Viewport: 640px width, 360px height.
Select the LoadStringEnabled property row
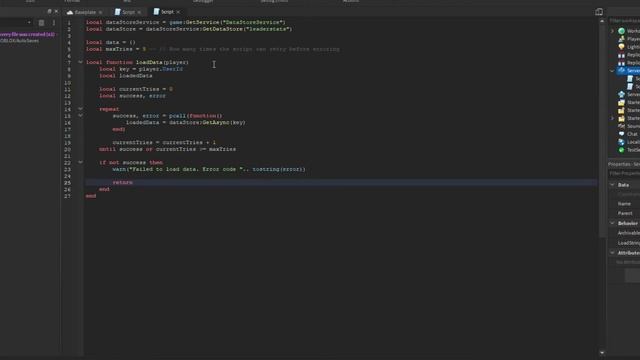[624, 243]
